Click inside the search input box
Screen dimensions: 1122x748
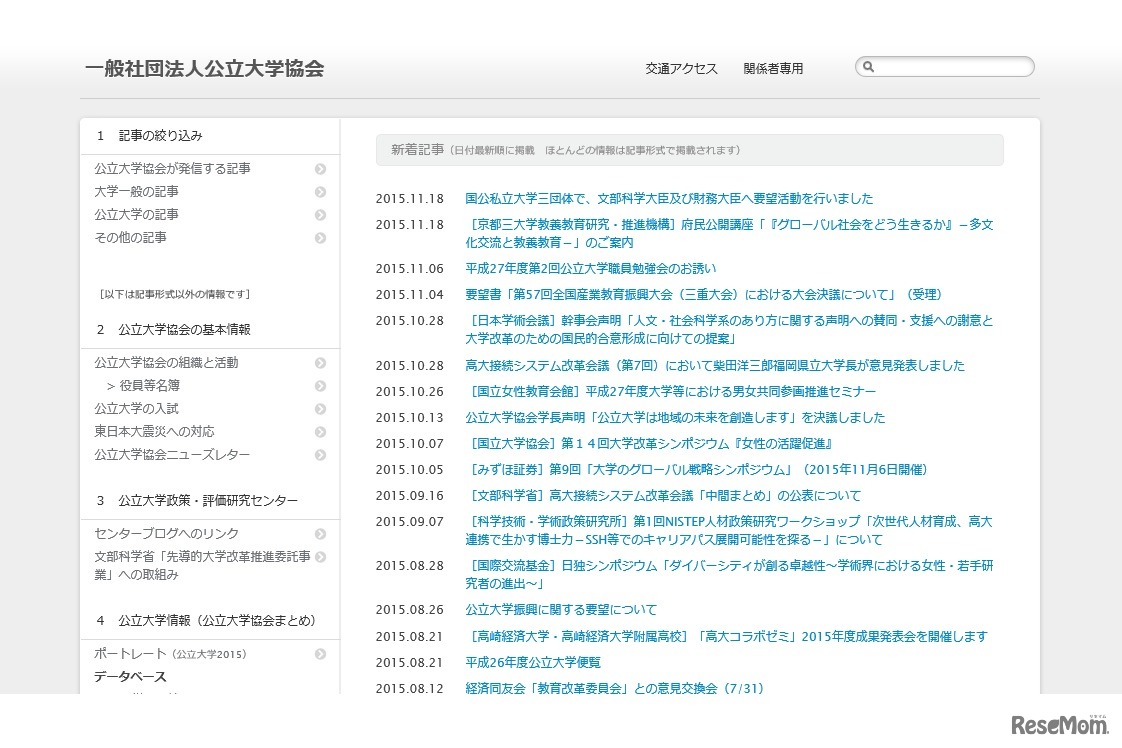tap(950, 66)
